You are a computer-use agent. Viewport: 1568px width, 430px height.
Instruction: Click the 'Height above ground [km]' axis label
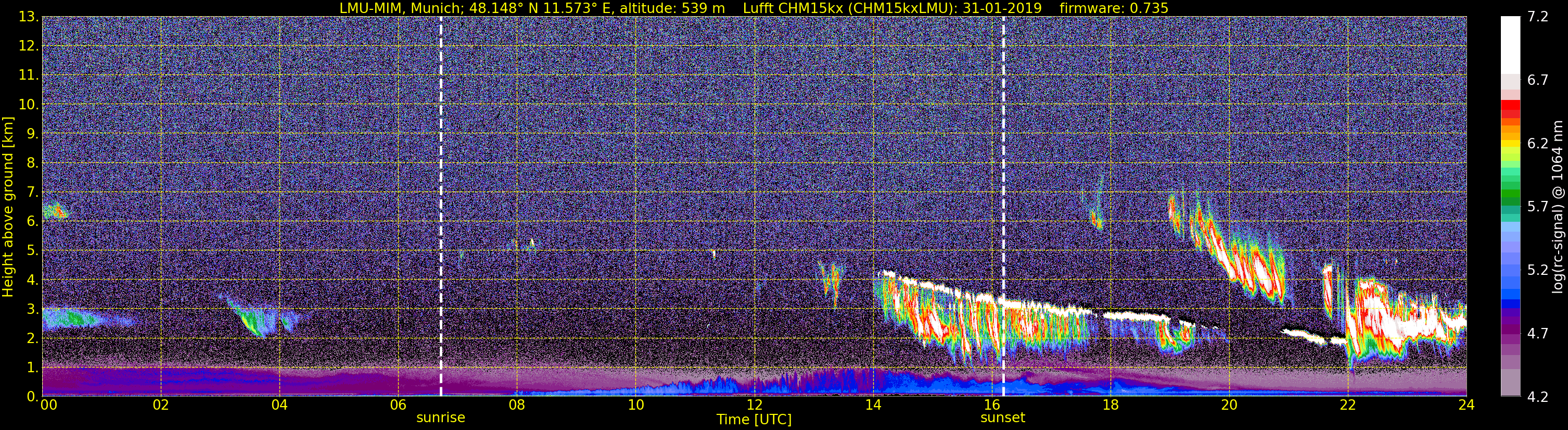coord(8,207)
